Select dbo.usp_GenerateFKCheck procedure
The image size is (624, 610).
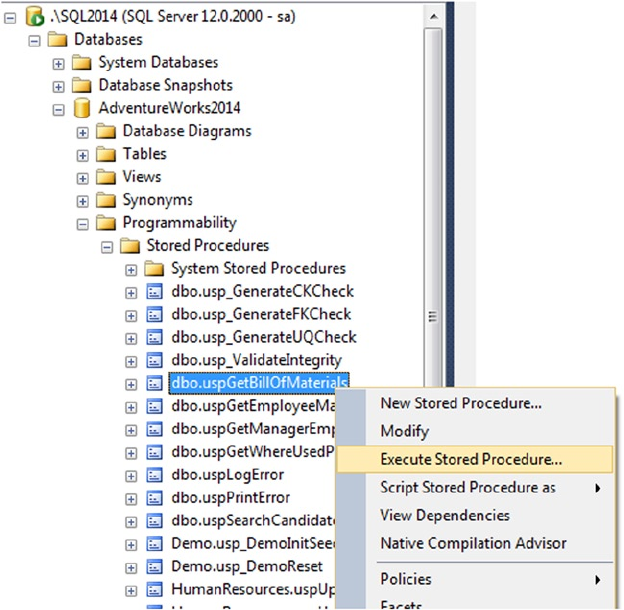261,314
